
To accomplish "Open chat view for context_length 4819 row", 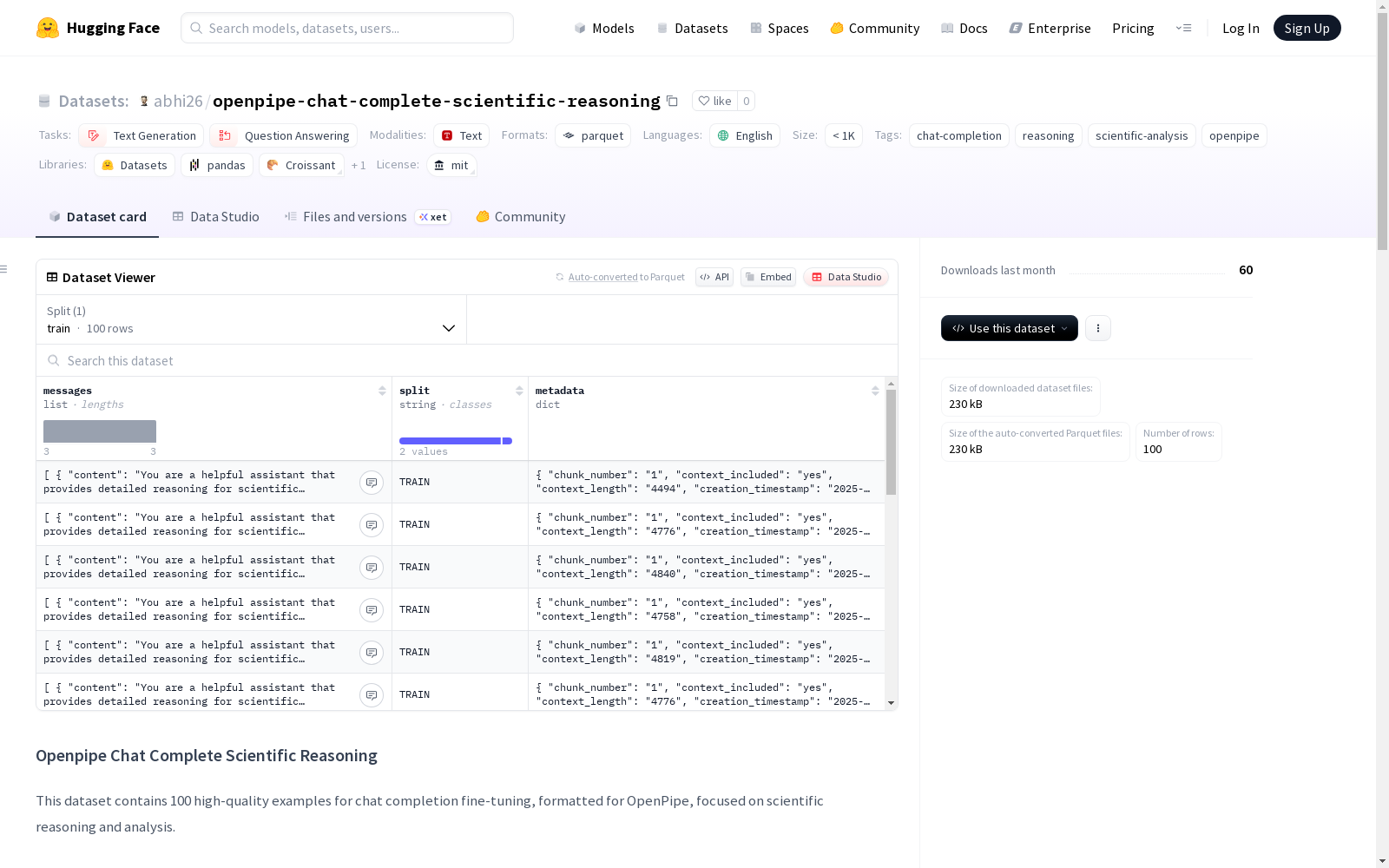I will point(372,653).
